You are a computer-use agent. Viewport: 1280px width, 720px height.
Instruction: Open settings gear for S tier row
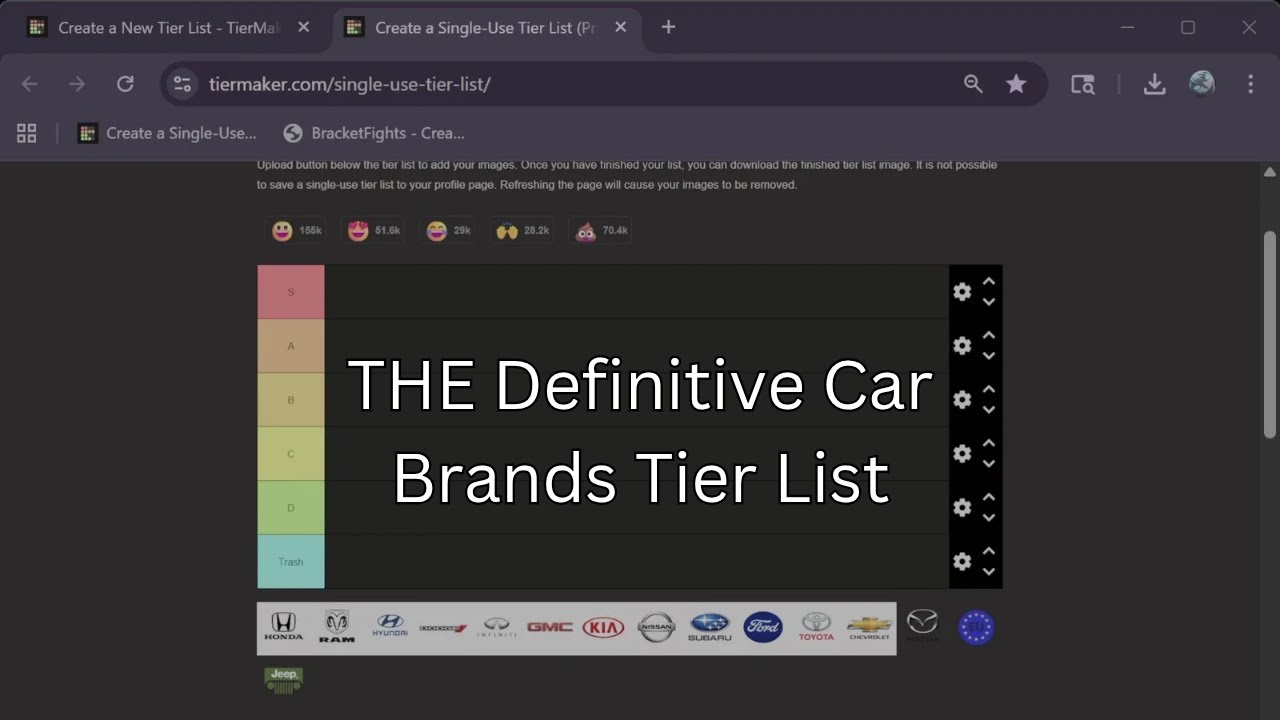click(x=962, y=291)
